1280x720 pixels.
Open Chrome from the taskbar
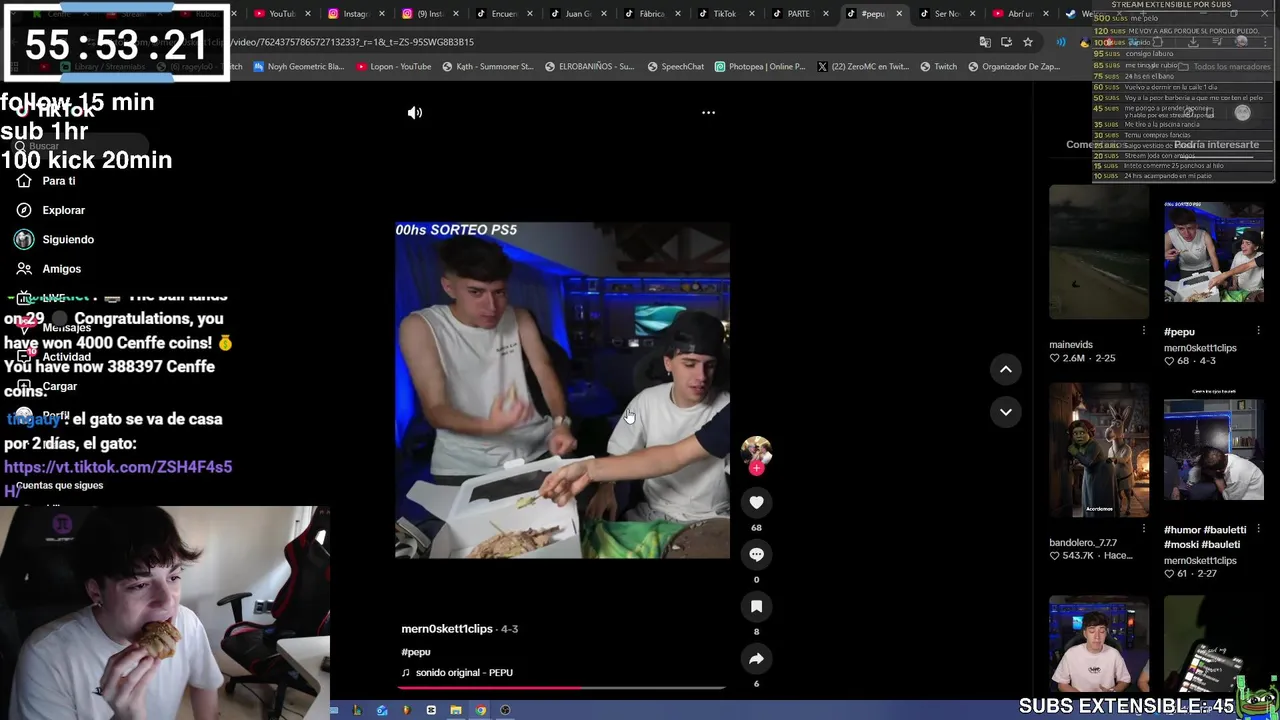[481, 710]
